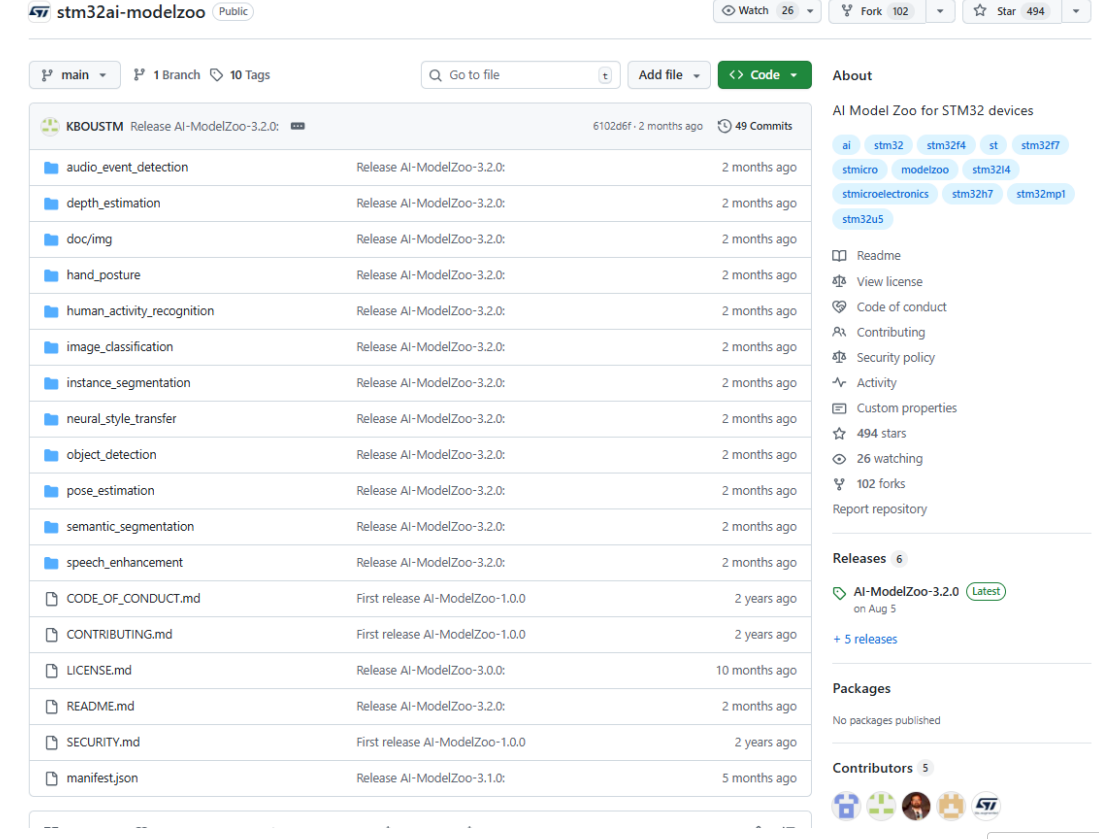
Task: Open the Readme book icon link
Action: pos(840,256)
